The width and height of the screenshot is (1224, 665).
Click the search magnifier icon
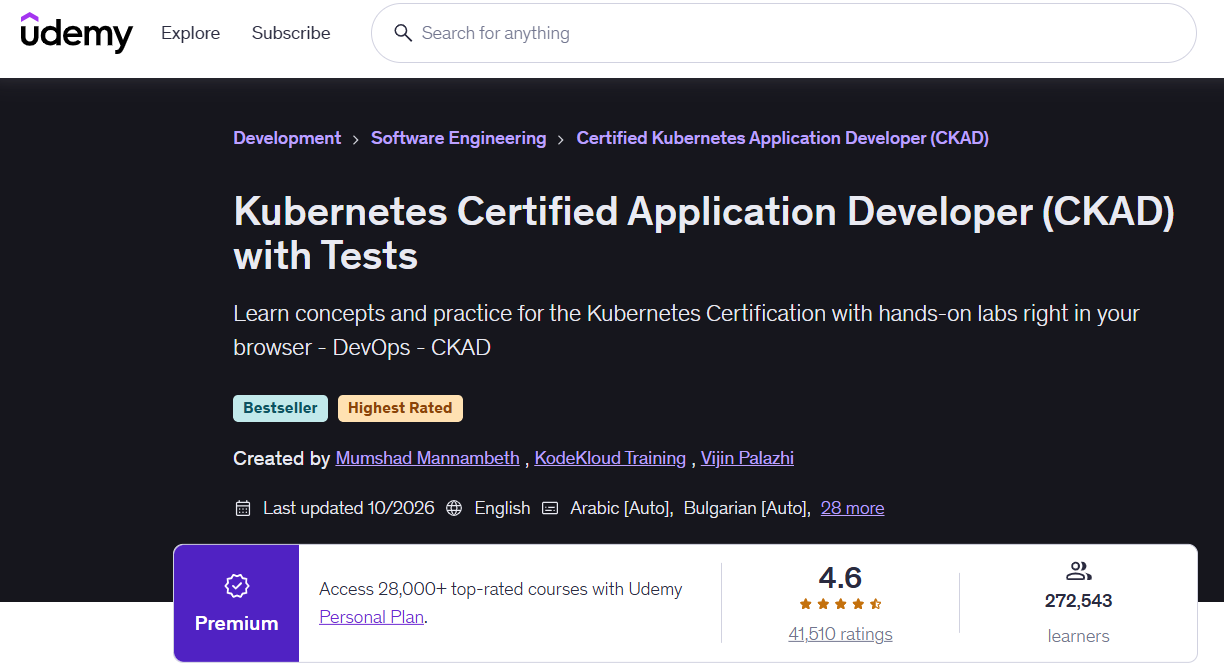(403, 33)
